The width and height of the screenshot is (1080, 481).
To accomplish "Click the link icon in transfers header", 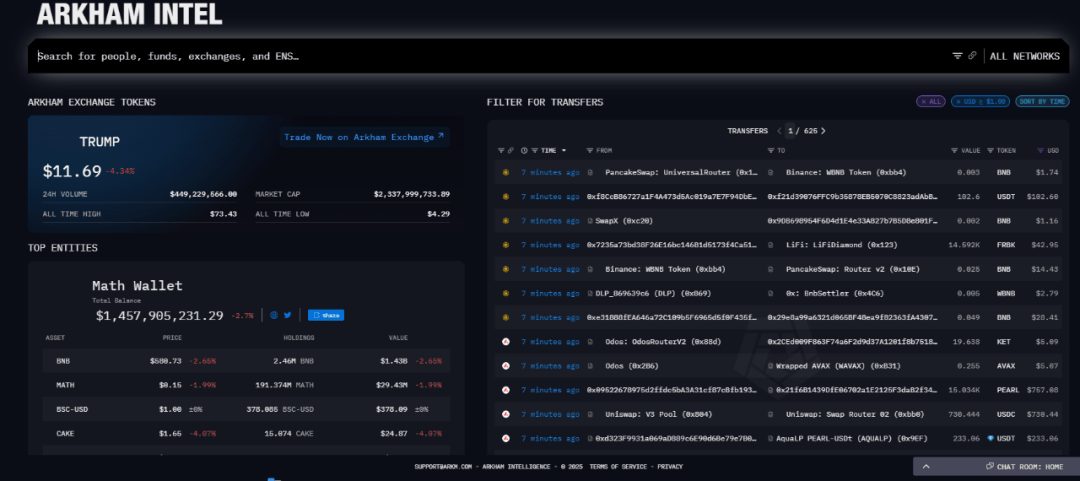I will pos(510,150).
